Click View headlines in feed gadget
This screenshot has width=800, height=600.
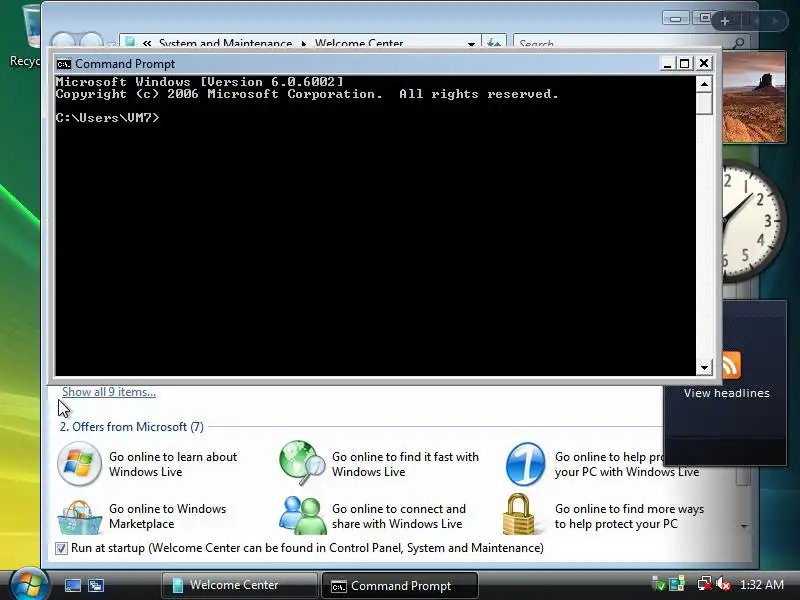(x=727, y=393)
